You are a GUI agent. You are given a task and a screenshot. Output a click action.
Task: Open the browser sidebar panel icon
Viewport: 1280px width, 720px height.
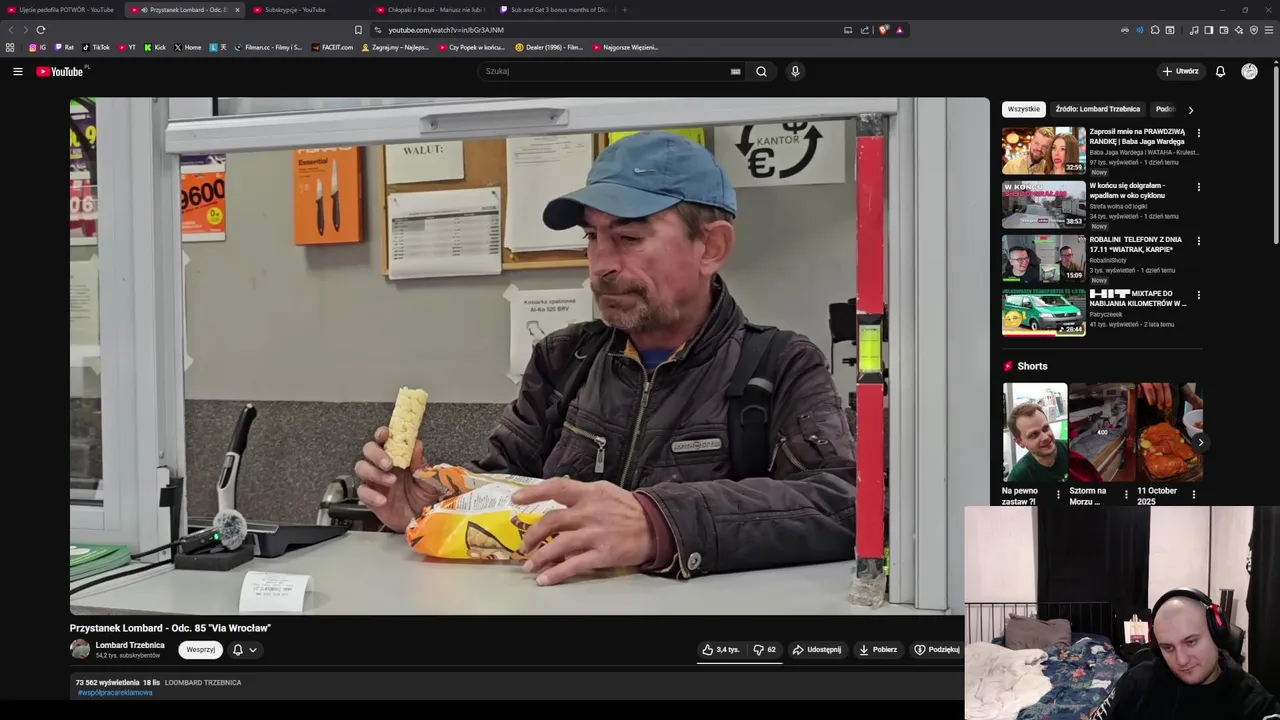point(1209,30)
